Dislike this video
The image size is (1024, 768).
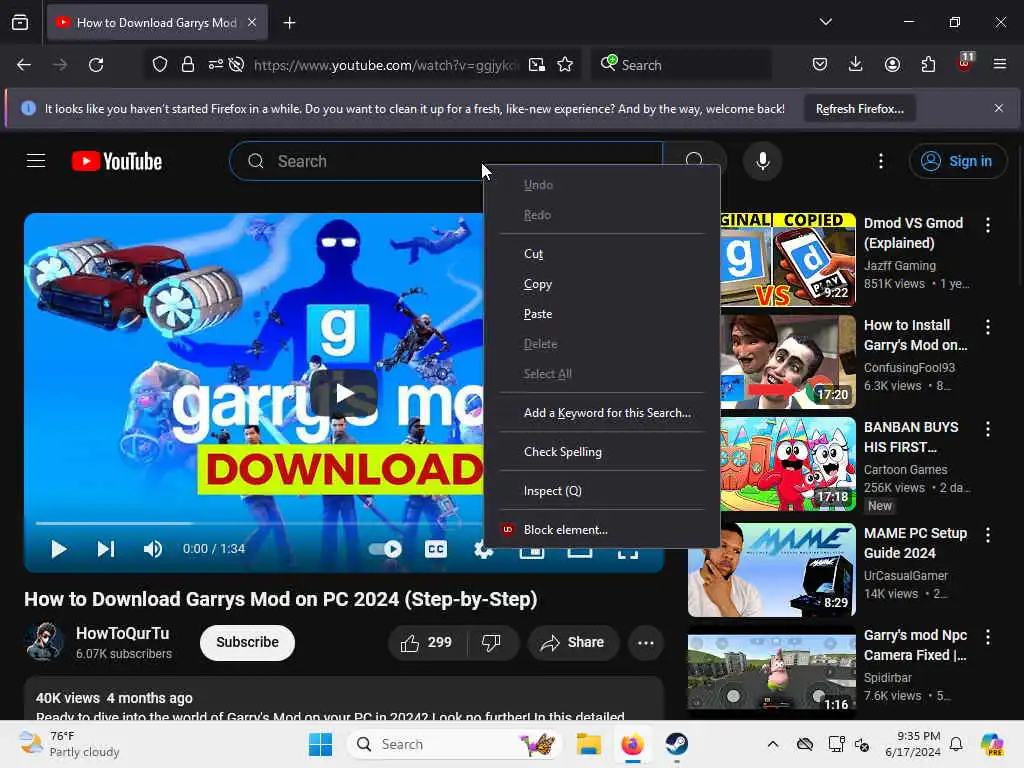click(x=491, y=643)
